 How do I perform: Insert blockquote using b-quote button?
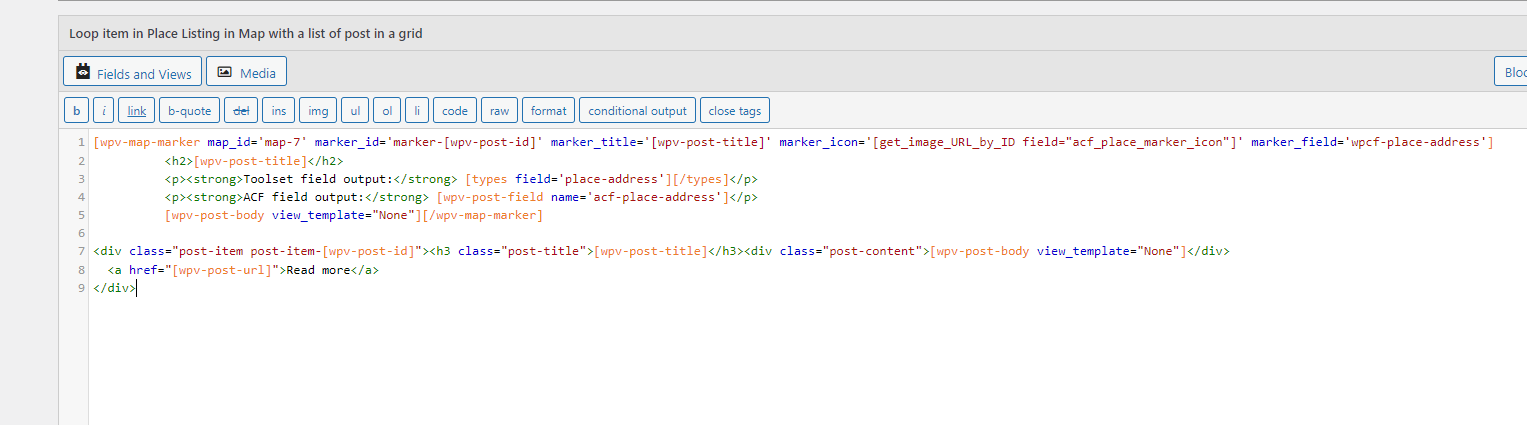tap(189, 110)
